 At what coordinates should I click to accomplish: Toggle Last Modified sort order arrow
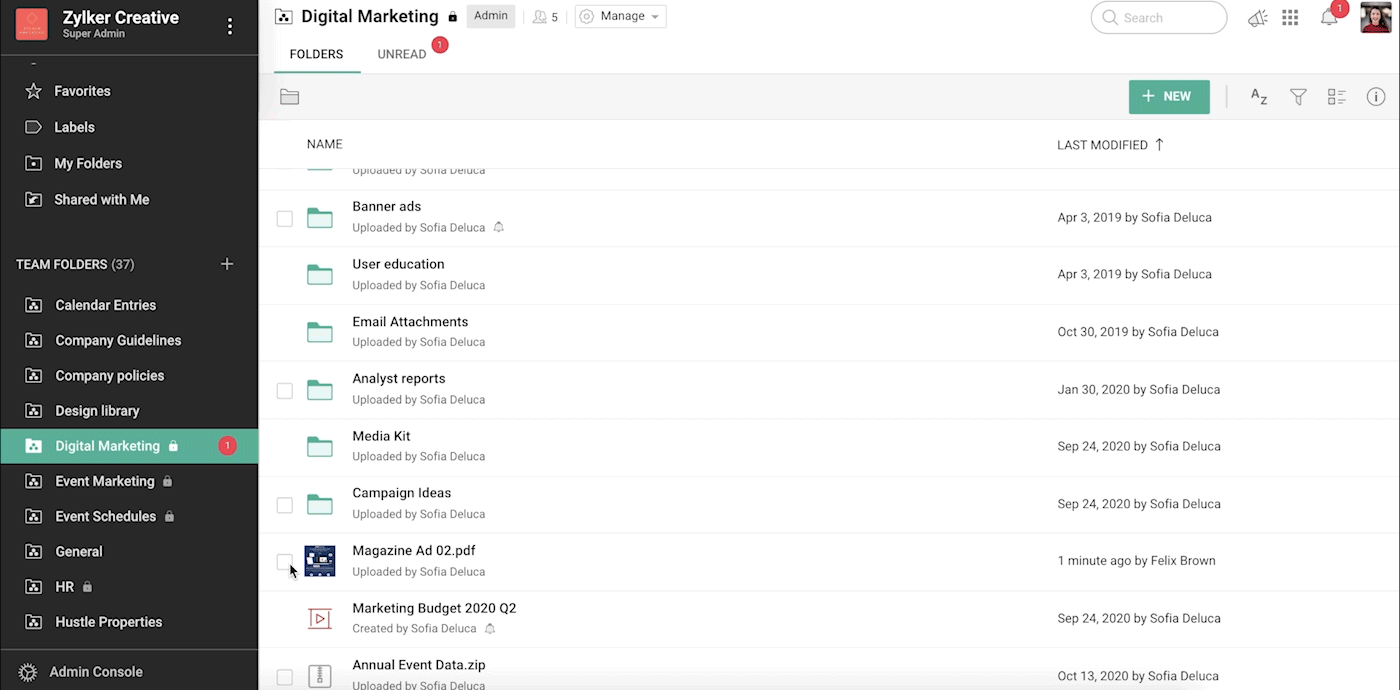click(x=1159, y=145)
